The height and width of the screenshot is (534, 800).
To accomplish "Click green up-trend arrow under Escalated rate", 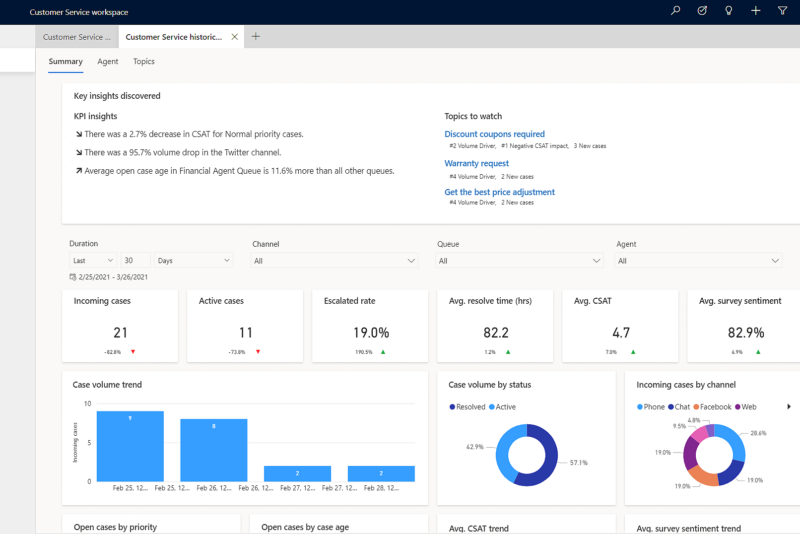I will (x=383, y=351).
